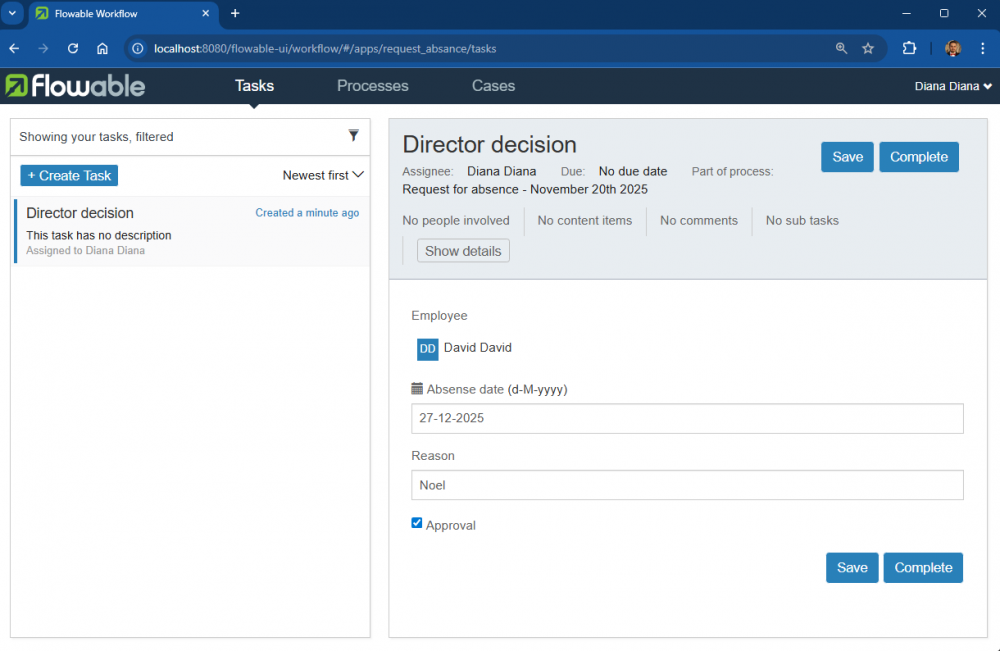The width and height of the screenshot is (1000, 651).
Task: Click the bottom Complete button
Action: tap(922, 567)
